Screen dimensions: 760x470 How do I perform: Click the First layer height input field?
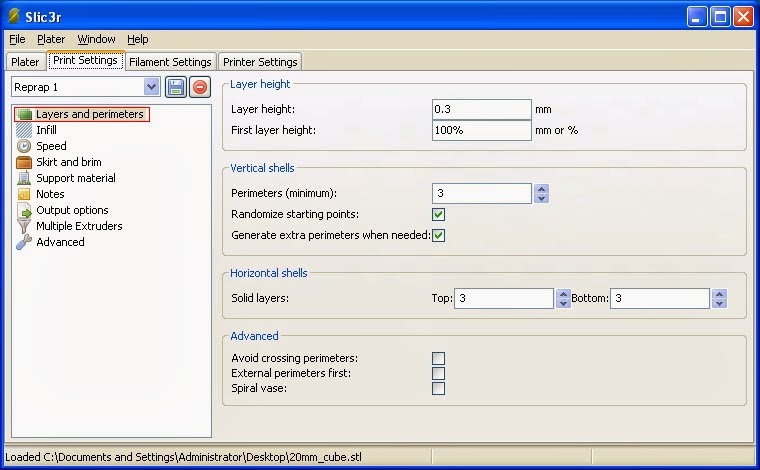482,130
